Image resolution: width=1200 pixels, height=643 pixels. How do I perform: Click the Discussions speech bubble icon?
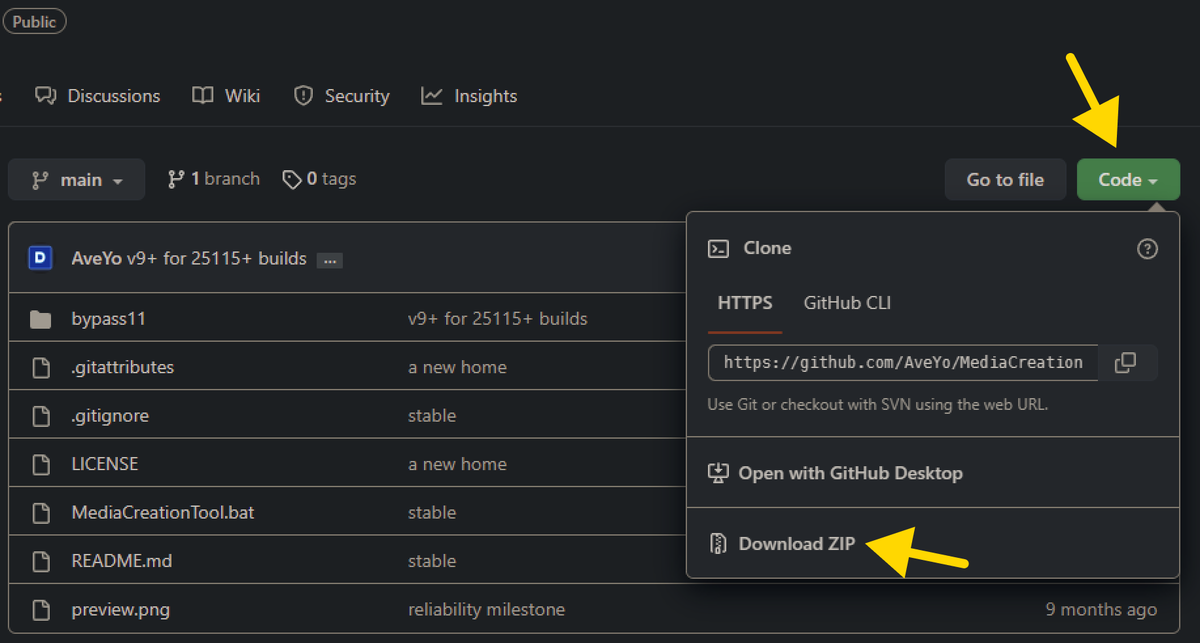point(46,96)
